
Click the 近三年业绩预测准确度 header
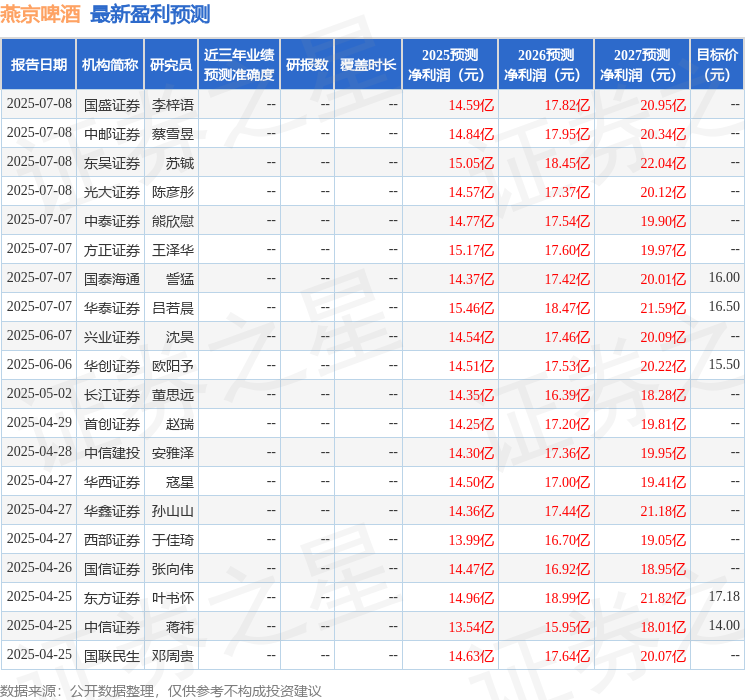click(x=239, y=65)
